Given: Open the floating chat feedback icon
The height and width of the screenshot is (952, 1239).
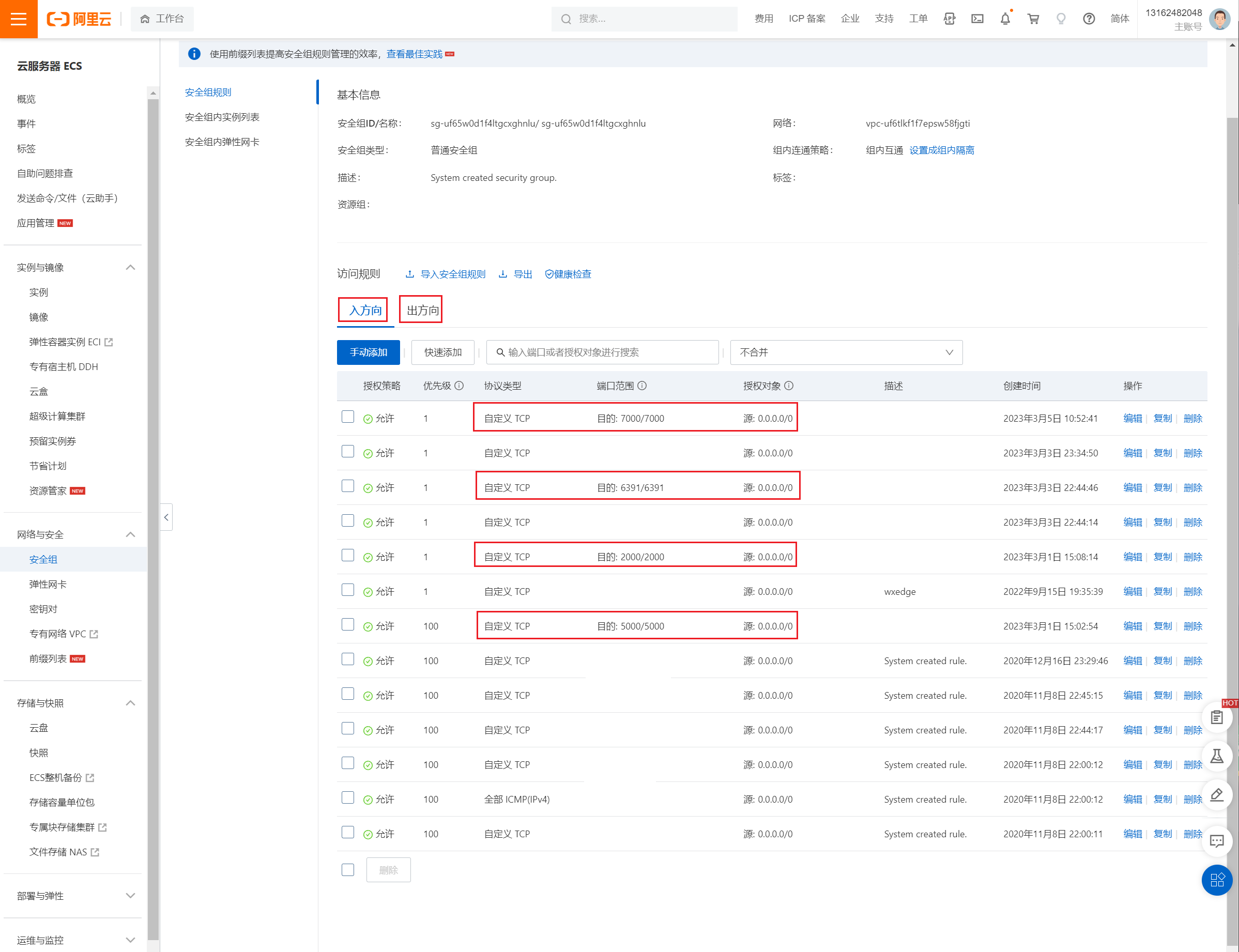Looking at the screenshot, I should coord(1216,840).
